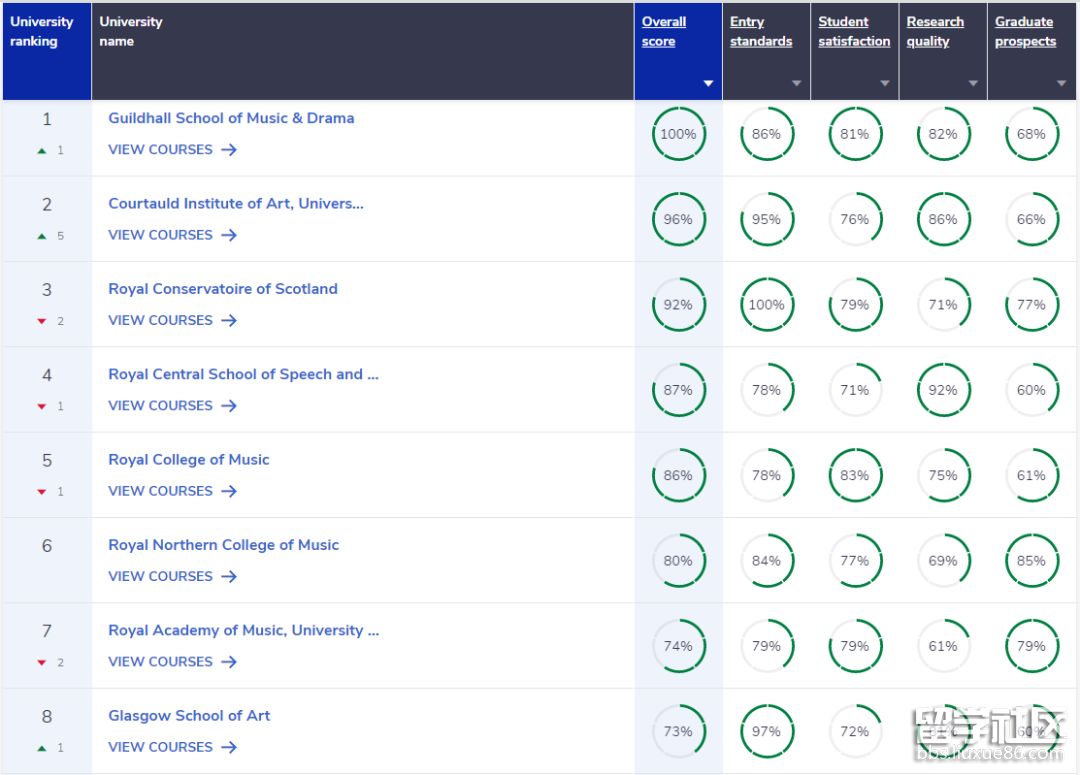Click green up arrow beside rank 8
Screen dimensions: 1080x775
42,748
